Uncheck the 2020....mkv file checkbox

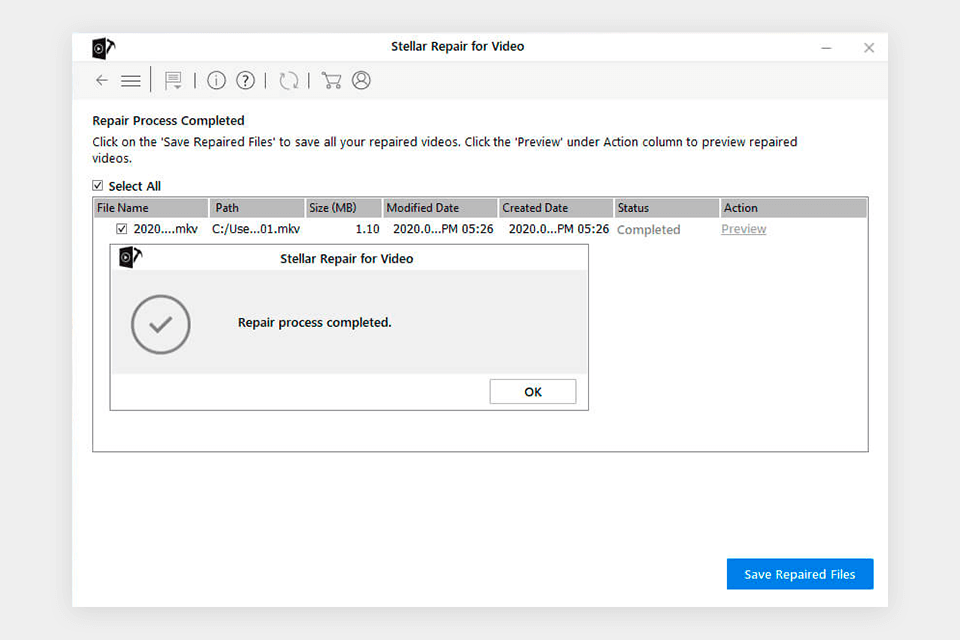tap(121, 228)
